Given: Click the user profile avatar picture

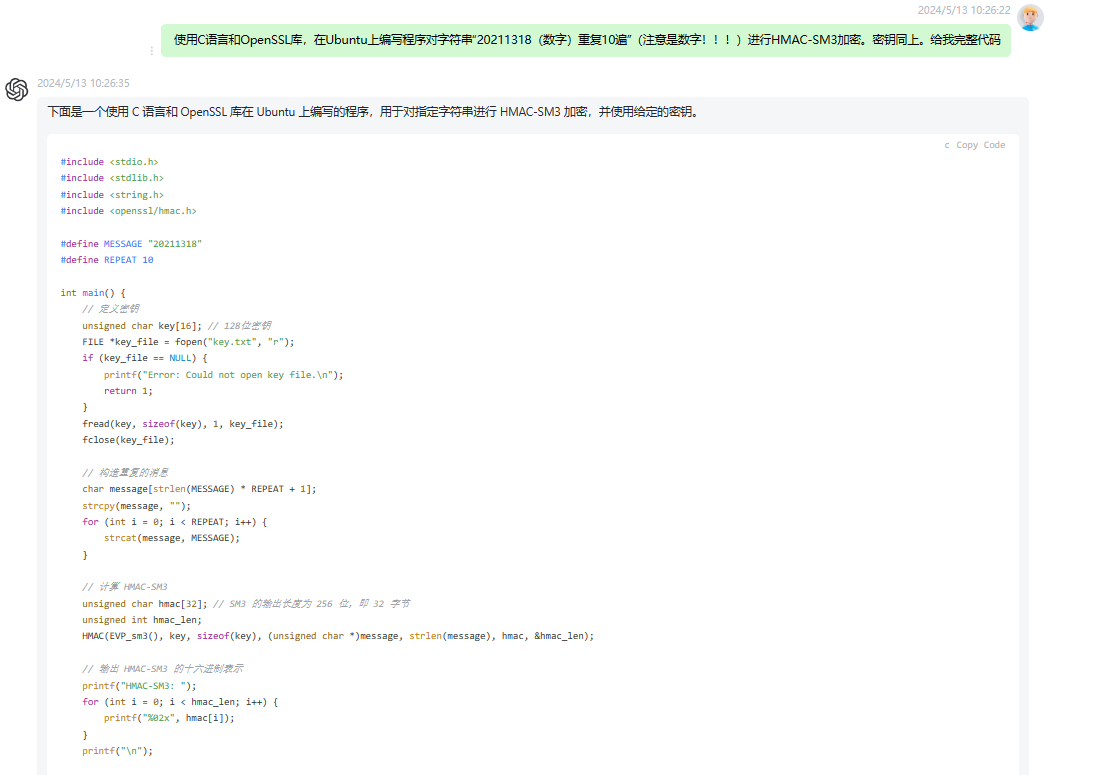Looking at the screenshot, I should click(x=1031, y=18).
